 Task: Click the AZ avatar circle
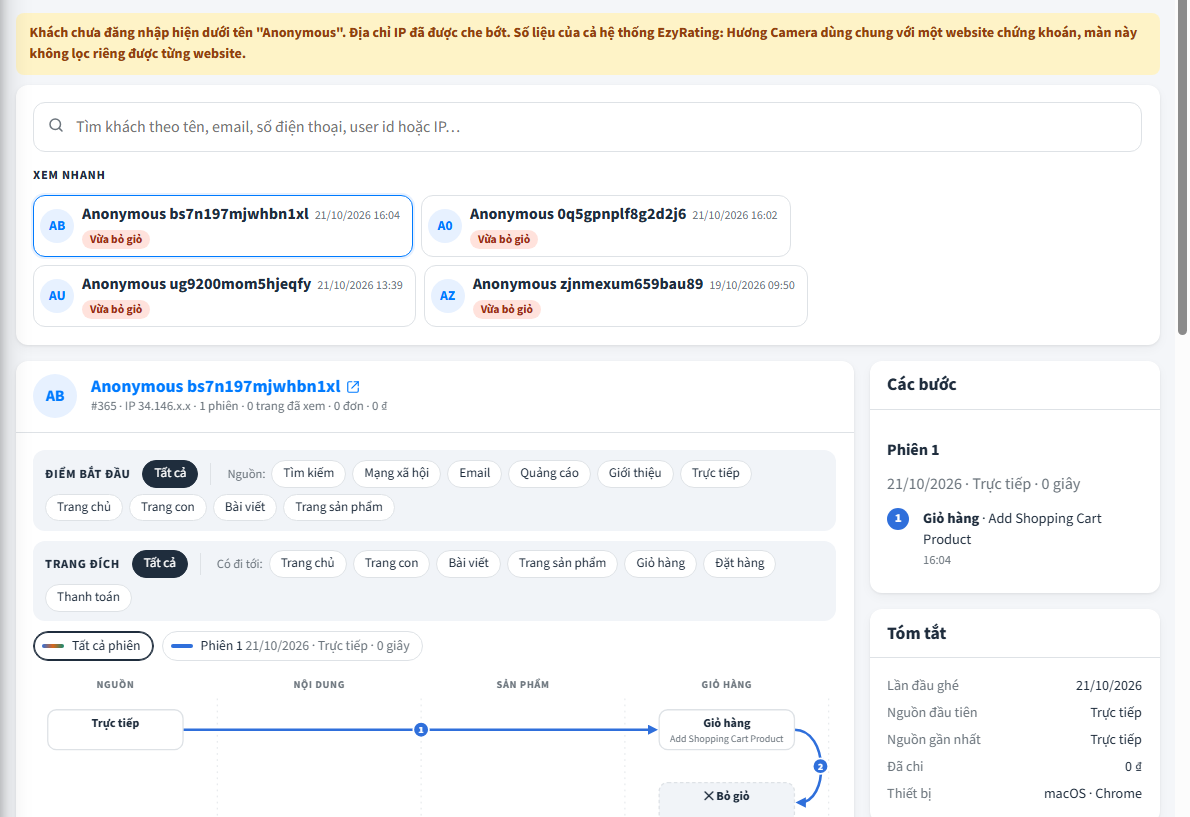click(x=448, y=296)
